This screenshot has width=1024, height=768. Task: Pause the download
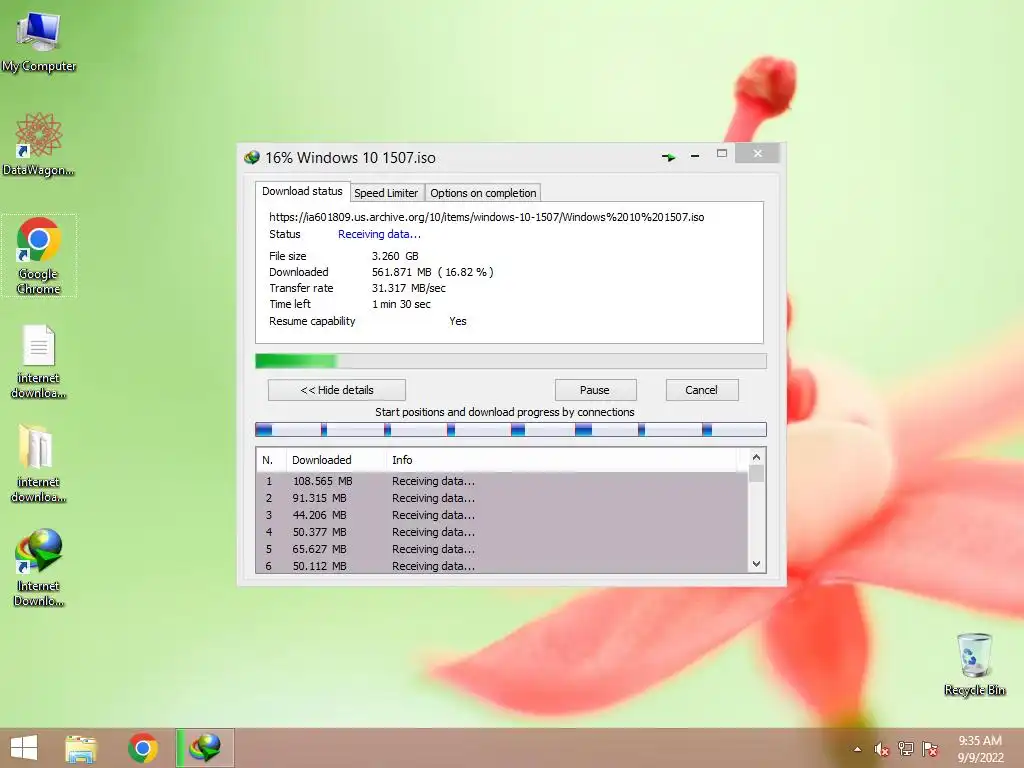click(x=595, y=390)
